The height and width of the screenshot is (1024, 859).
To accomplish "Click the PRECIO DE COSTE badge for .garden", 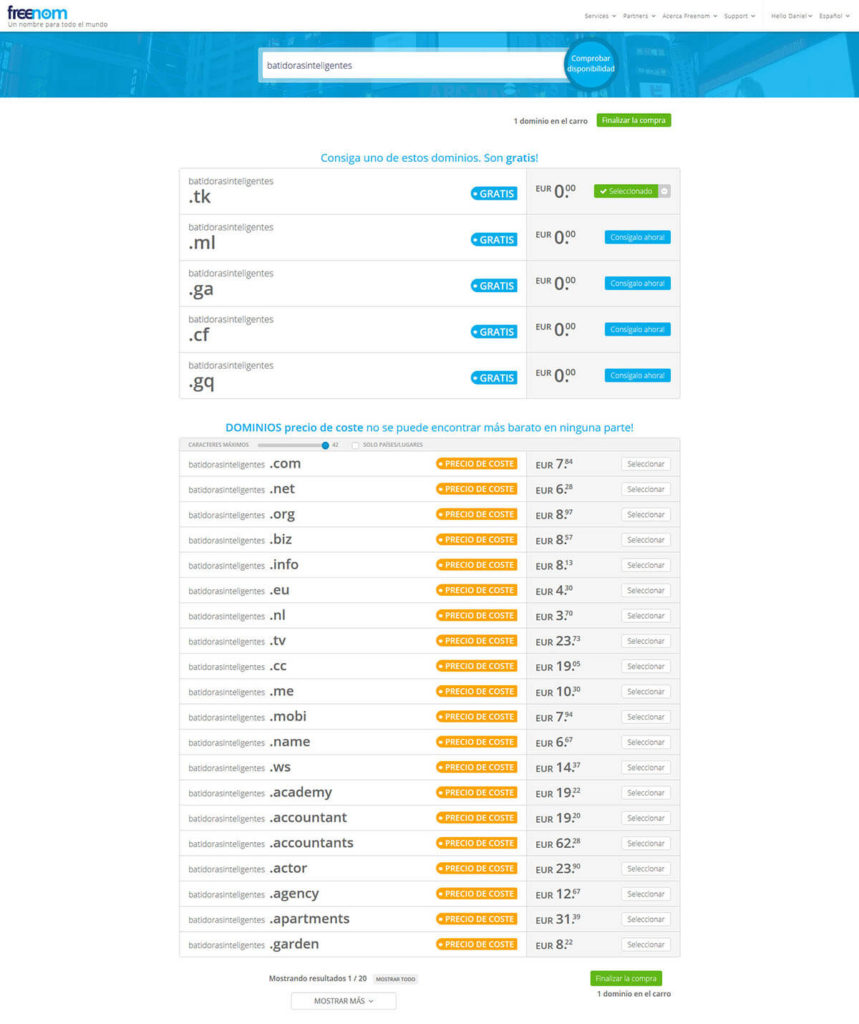I will tap(476, 944).
